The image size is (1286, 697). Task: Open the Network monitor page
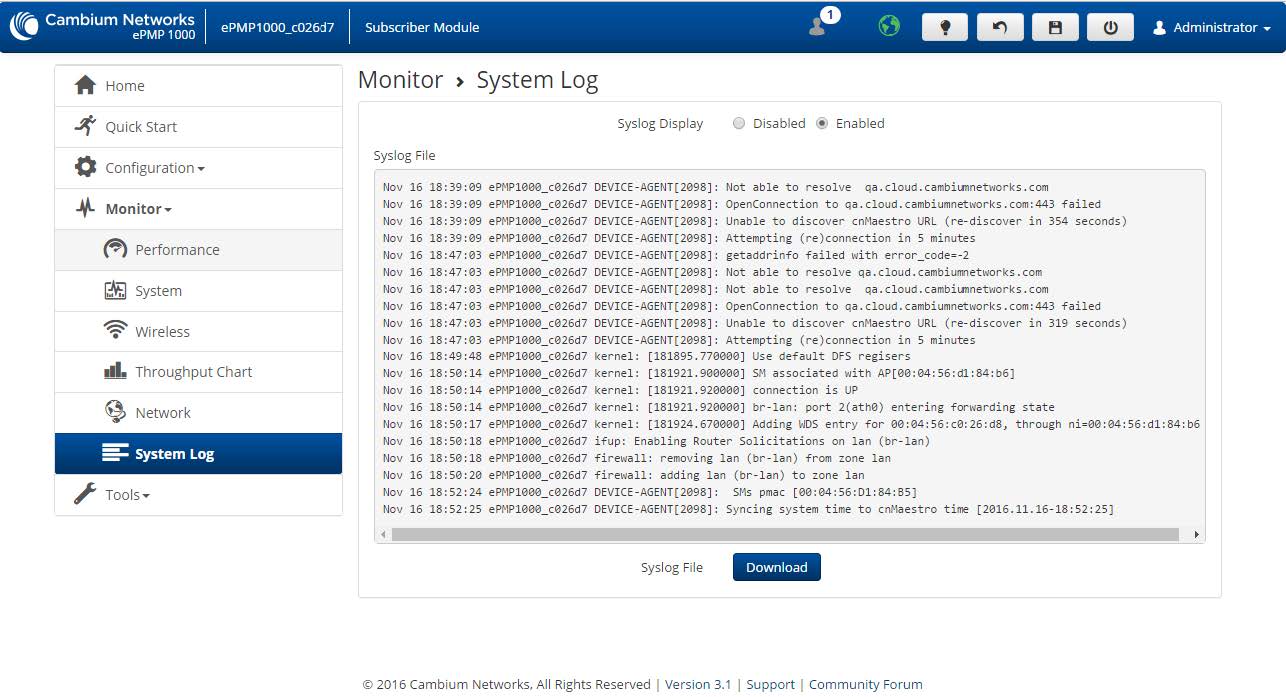(198, 413)
